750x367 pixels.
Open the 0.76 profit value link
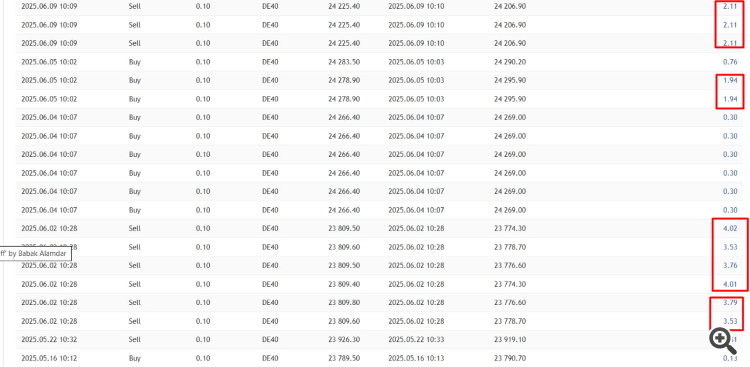[x=730, y=62]
